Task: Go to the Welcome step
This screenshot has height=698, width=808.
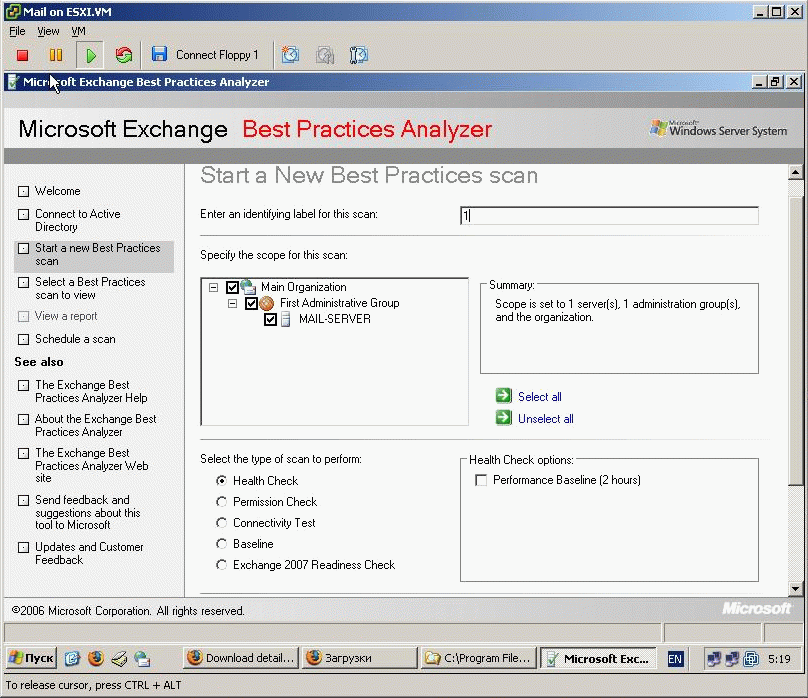Action: tap(58, 191)
